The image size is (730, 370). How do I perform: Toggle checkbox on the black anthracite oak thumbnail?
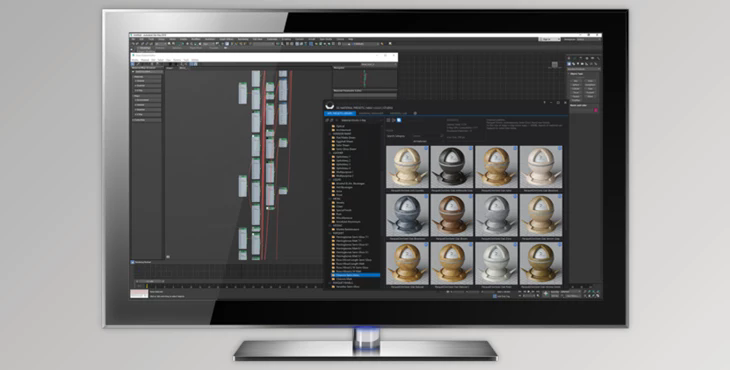tap(470, 148)
